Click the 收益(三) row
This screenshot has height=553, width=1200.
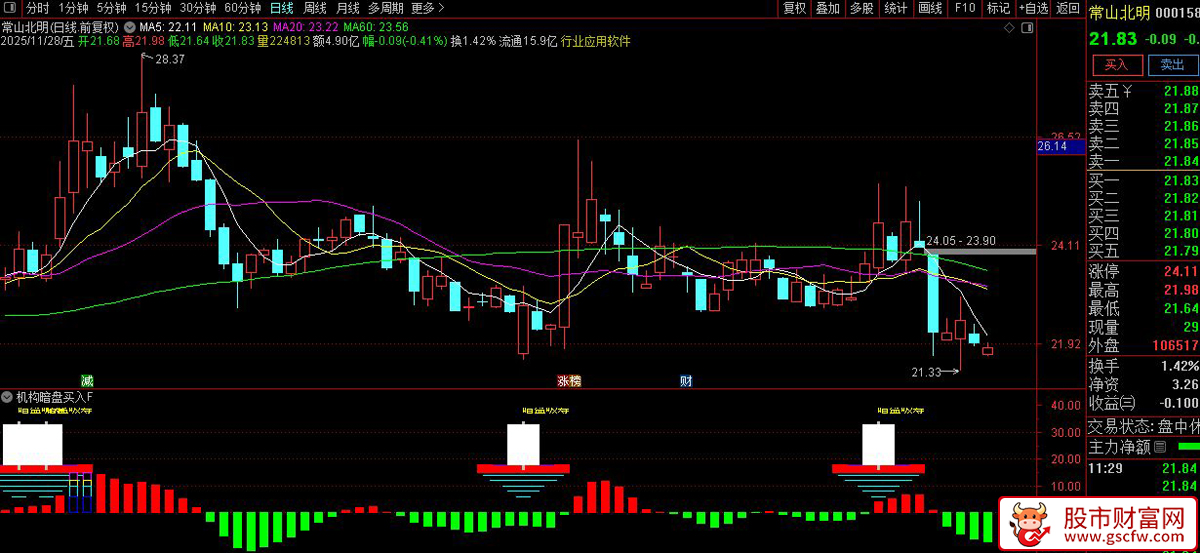click(1143, 402)
